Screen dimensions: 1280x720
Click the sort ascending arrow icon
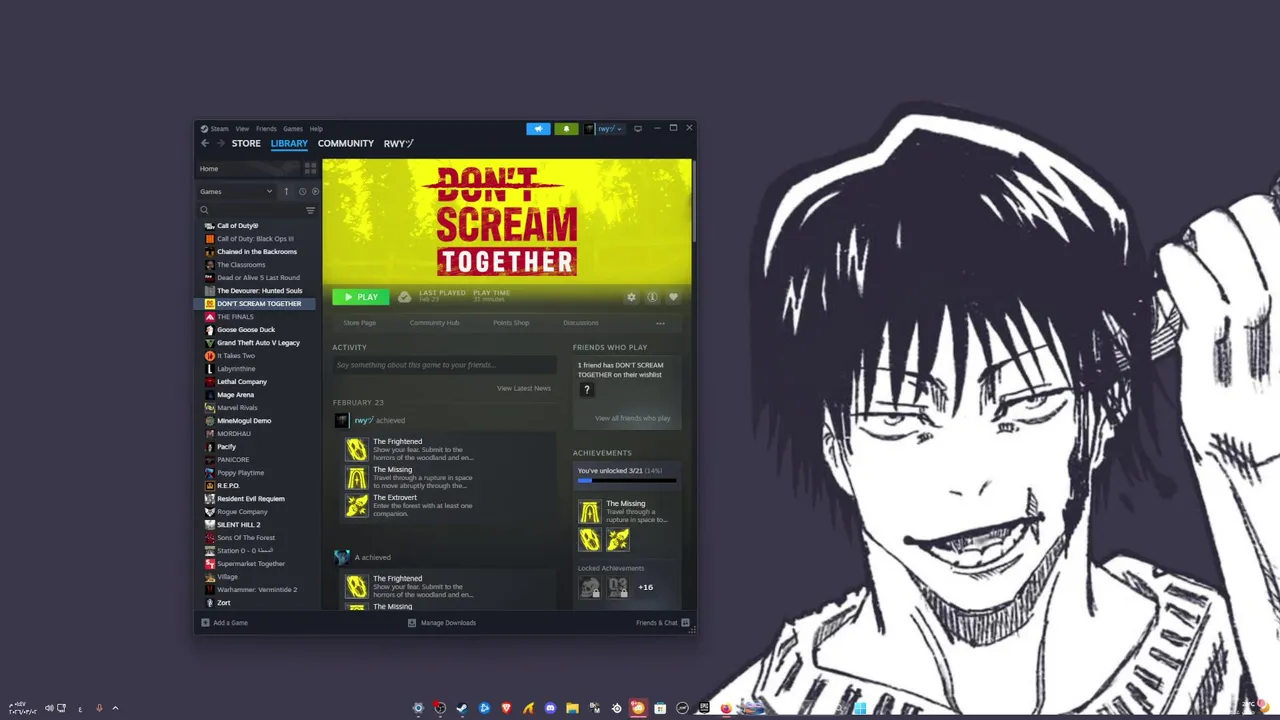coord(286,191)
